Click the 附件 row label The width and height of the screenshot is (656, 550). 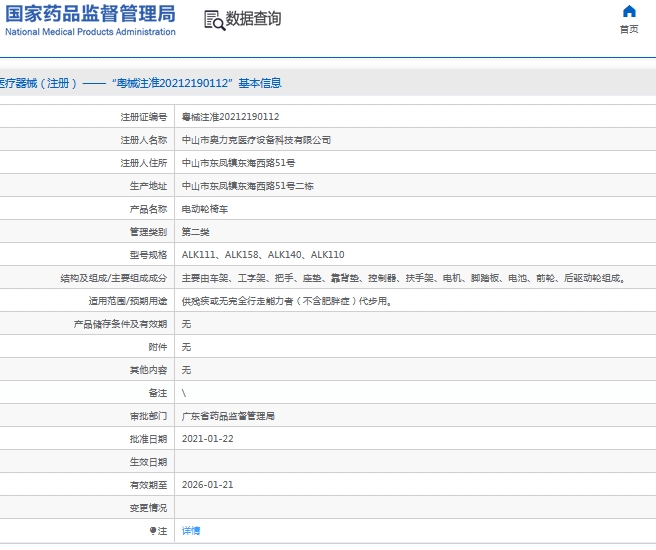pos(158,347)
